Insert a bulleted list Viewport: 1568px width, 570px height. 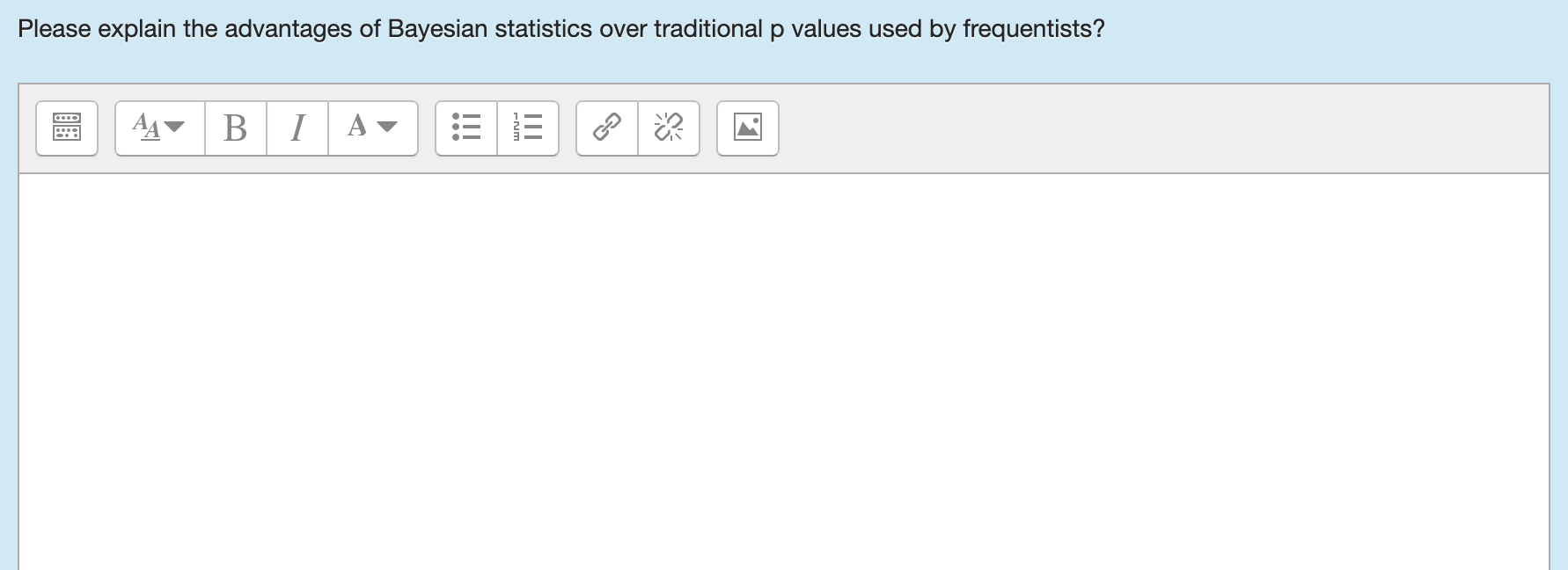tap(466, 128)
